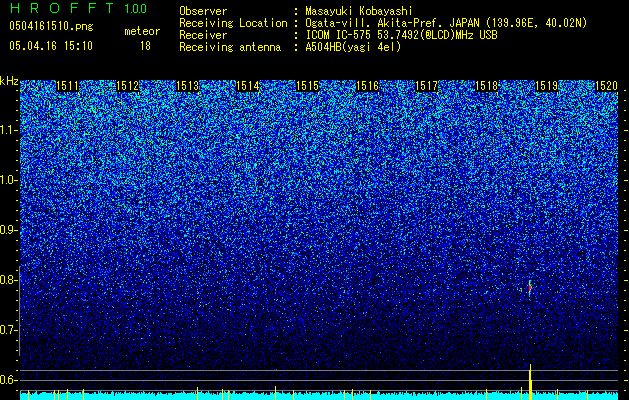Click the date stamp 05.04.16 15:10
Screen dimensions: 629x400
(51, 46)
